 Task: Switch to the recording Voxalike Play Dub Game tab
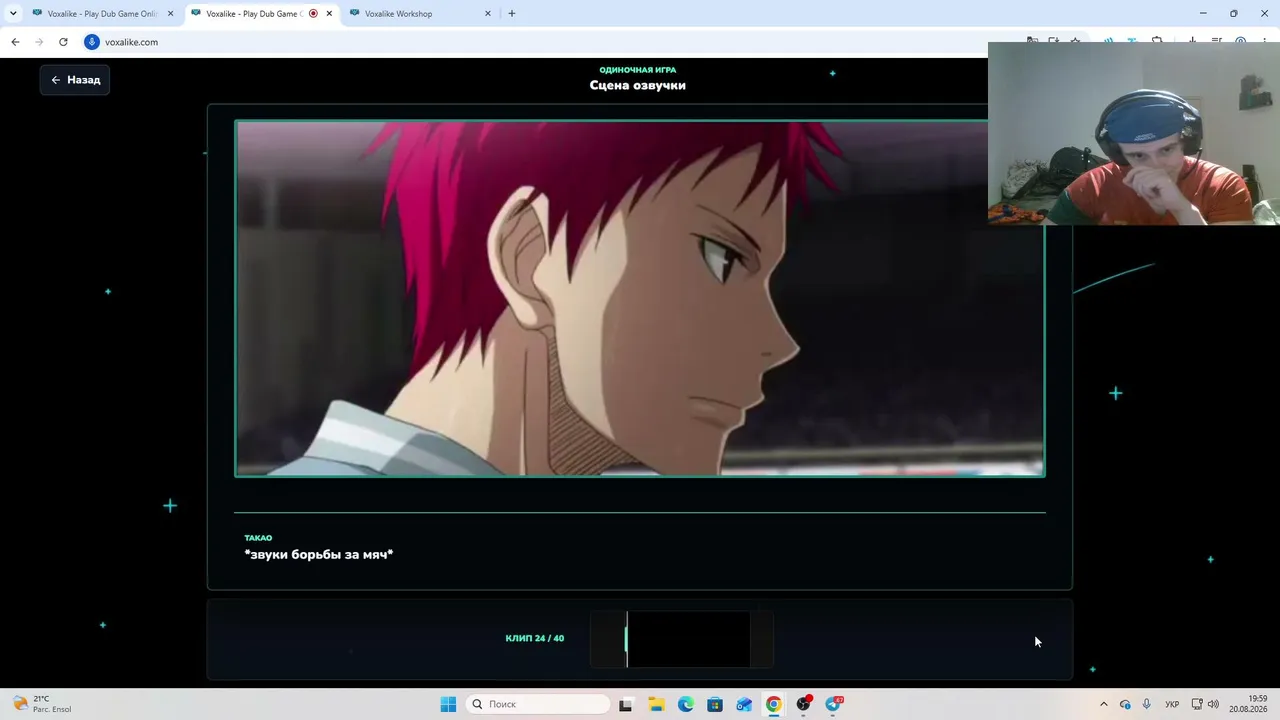(x=261, y=14)
